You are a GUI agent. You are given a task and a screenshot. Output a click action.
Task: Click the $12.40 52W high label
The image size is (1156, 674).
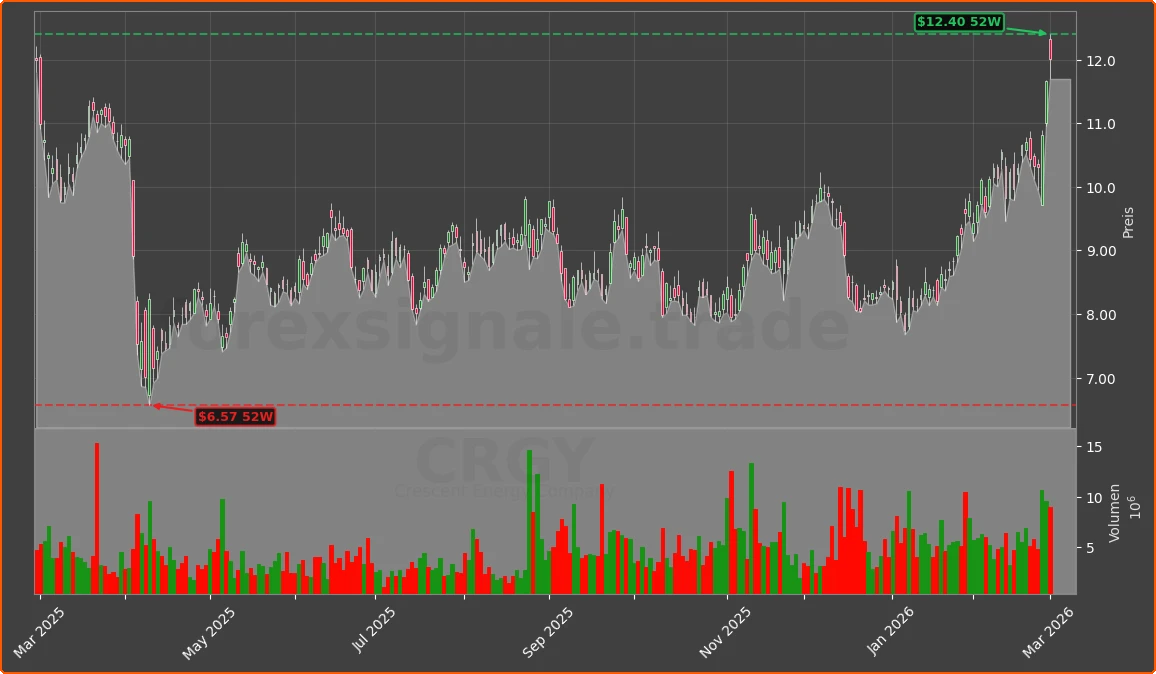click(x=959, y=22)
